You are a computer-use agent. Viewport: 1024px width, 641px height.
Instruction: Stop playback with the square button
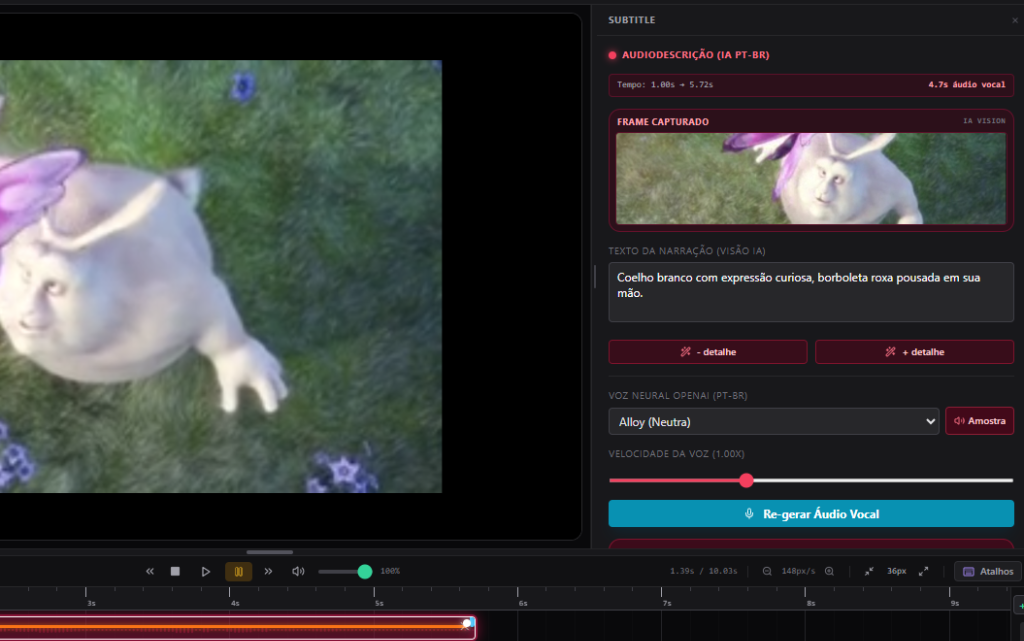click(175, 571)
